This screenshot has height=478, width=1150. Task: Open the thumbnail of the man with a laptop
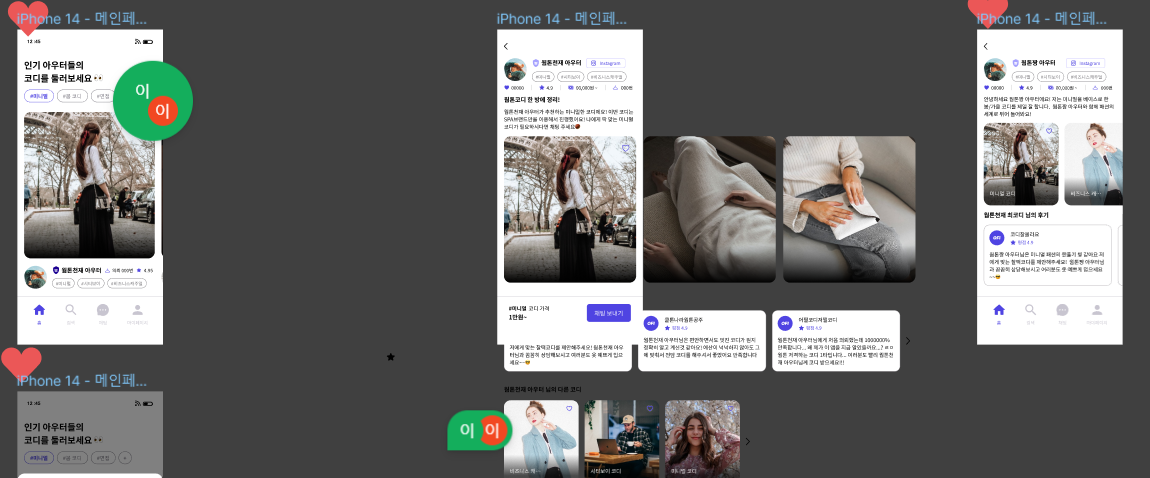click(x=622, y=438)
